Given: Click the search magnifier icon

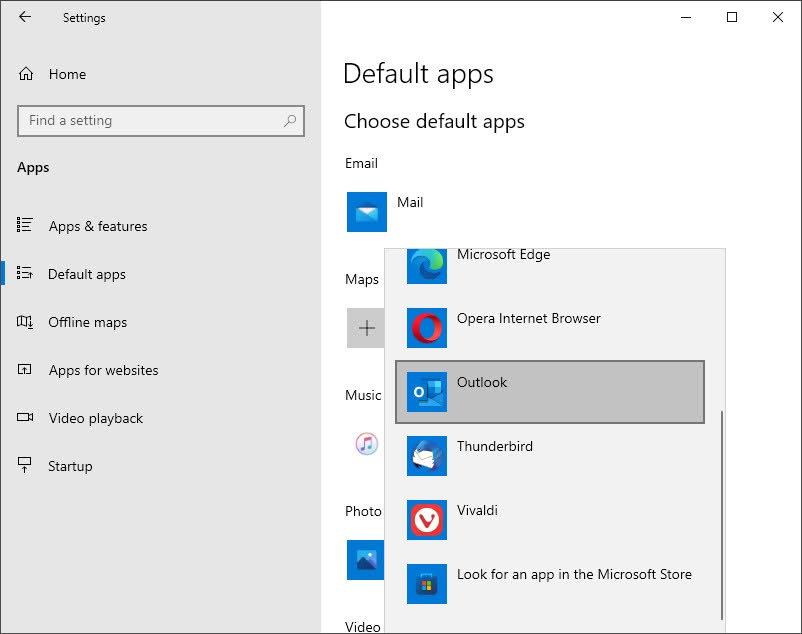Looking at the screenshot, I should (290, 121).
